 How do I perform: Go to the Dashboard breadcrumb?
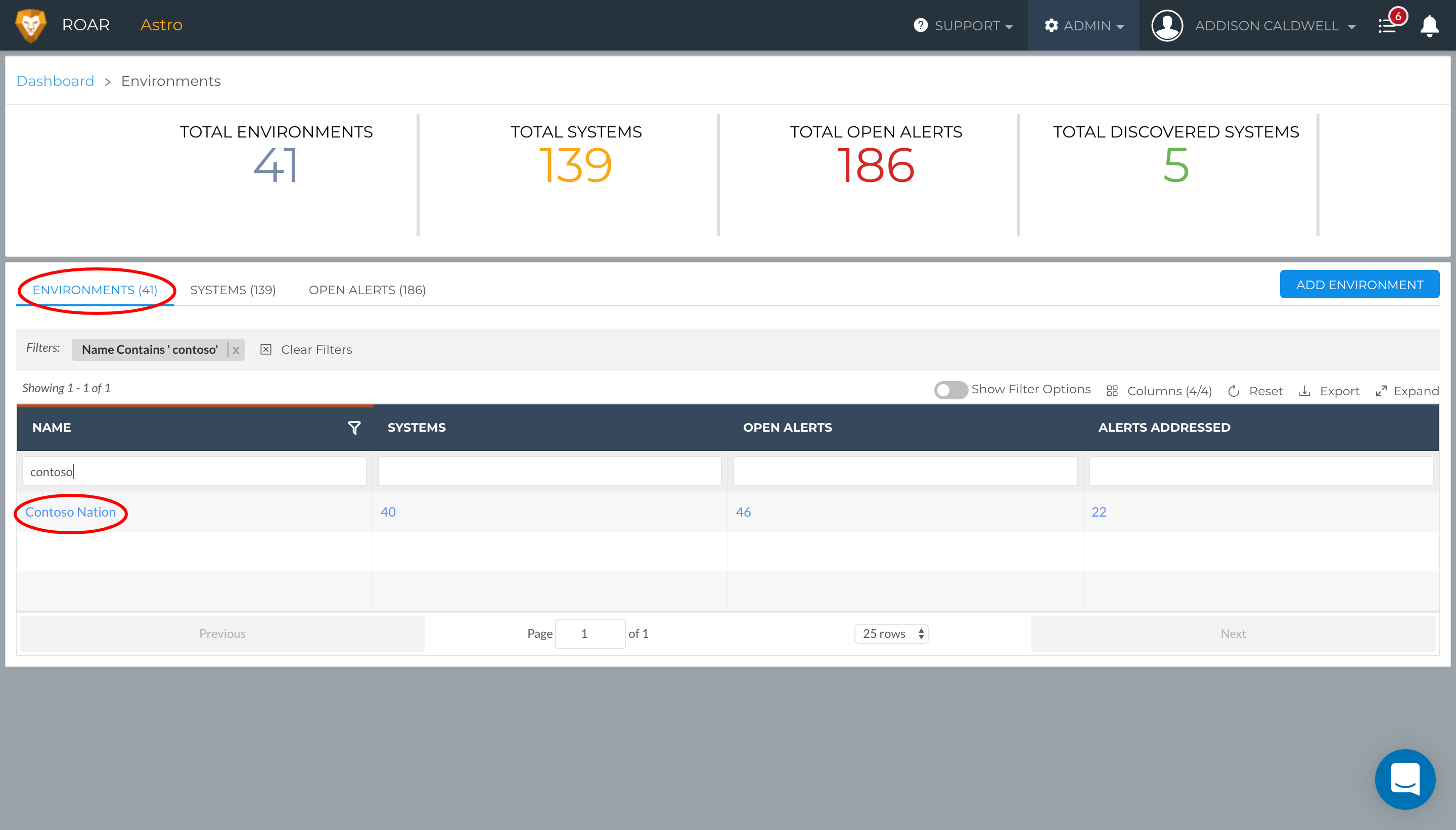(55, 81)
